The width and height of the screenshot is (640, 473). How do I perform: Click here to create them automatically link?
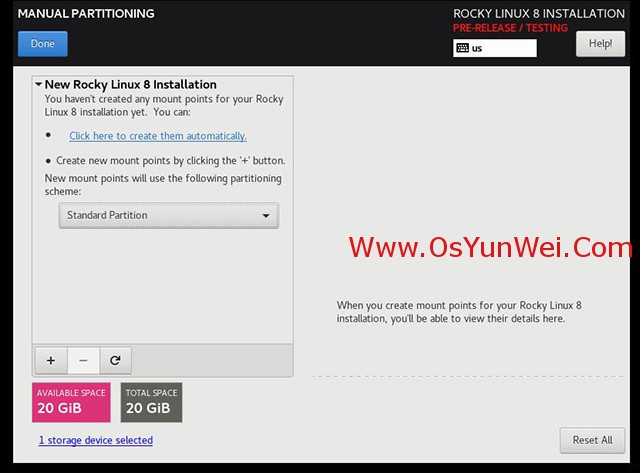click(x=158, y=136)
